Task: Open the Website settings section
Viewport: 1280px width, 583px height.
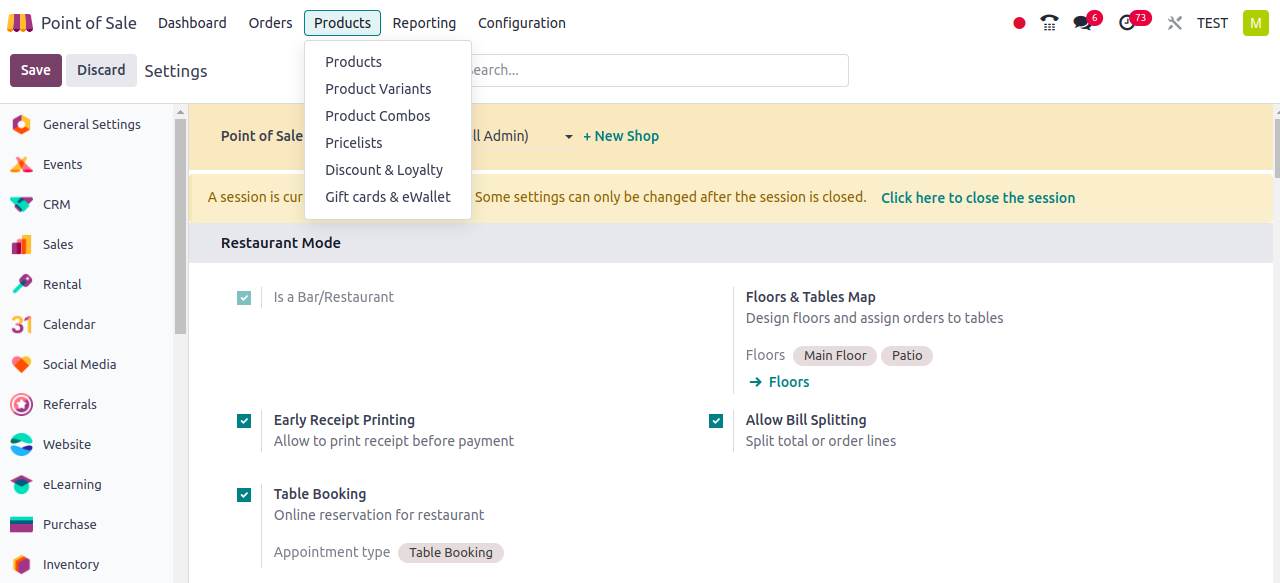Action: (87, 445)
